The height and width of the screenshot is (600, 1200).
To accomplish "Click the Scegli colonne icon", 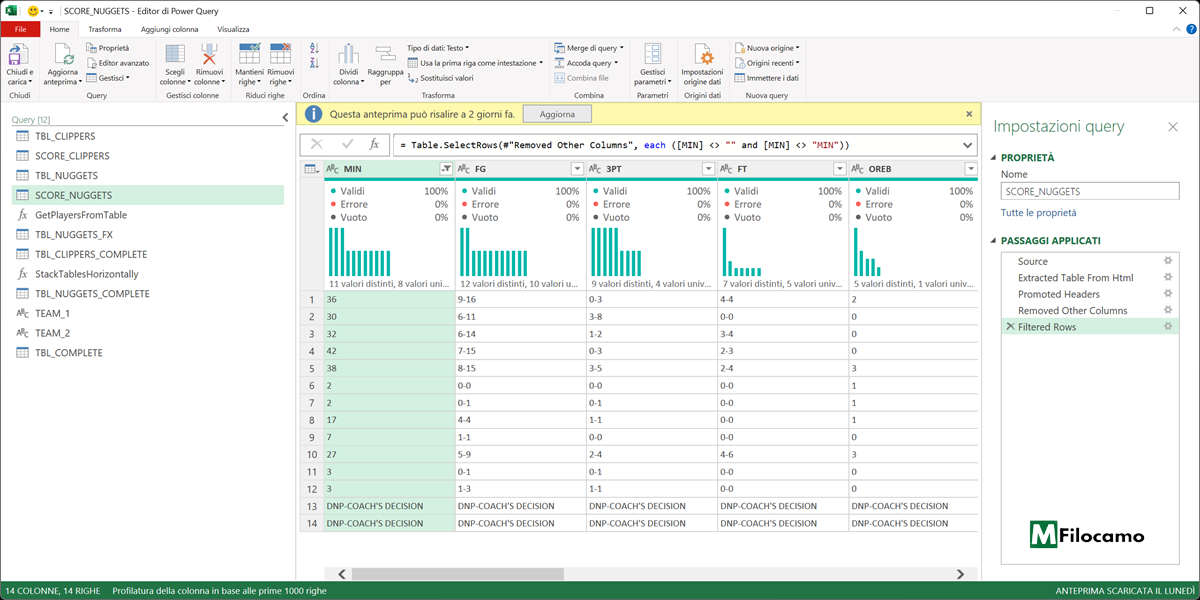I will coord(175,55).
